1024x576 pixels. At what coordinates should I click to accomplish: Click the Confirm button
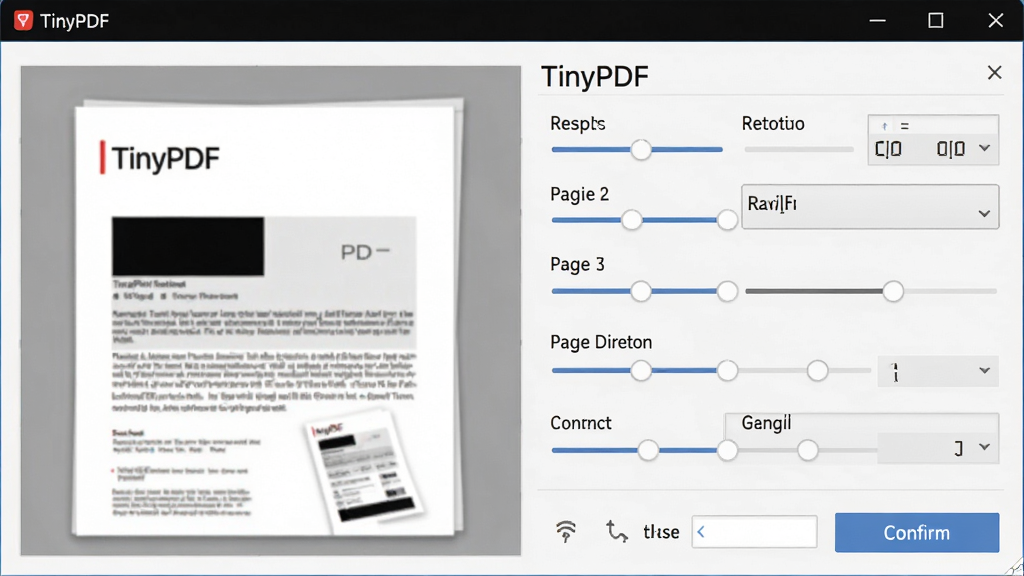(916, 532)
